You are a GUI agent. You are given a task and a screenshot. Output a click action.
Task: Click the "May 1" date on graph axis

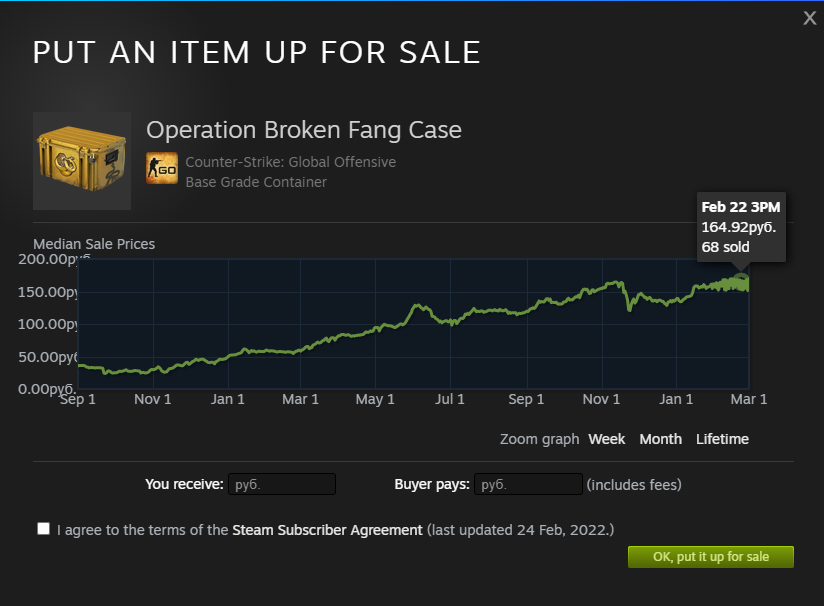375,400
